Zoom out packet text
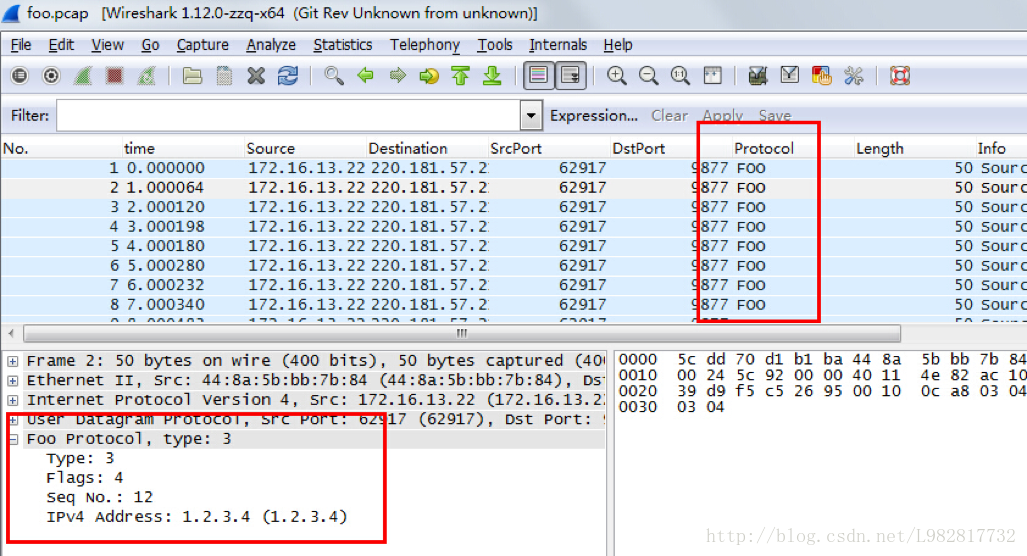1027x556 pixels. pyautogui.click(x=648, y=76)
